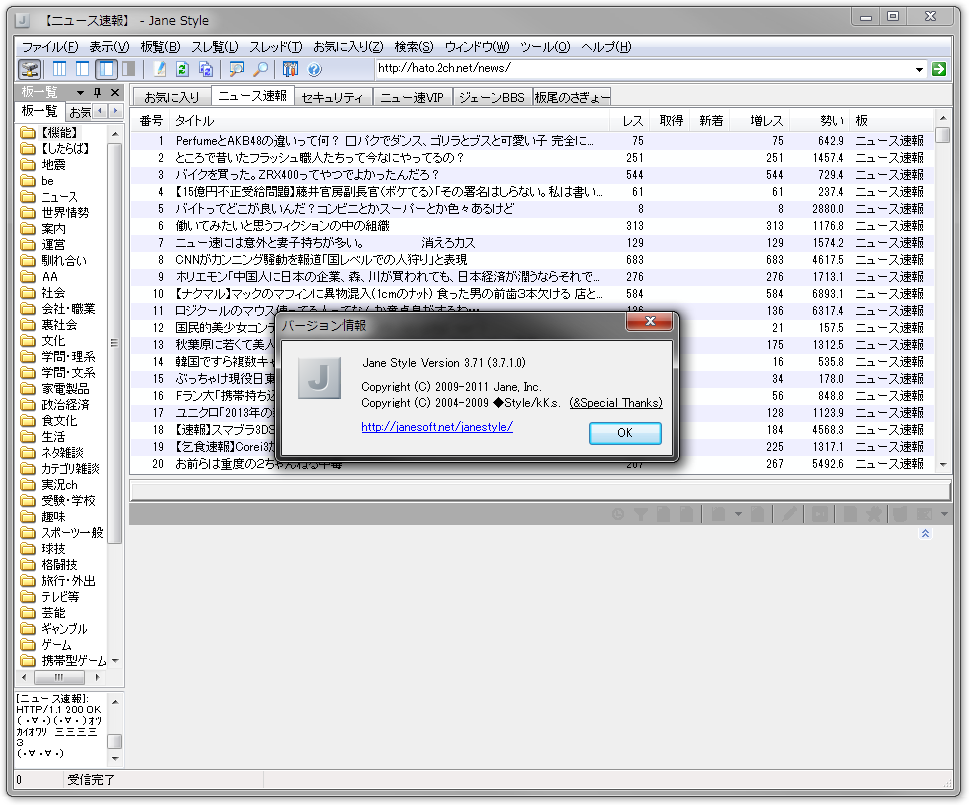Open the URL address dropdown arrow

point(920,70)
